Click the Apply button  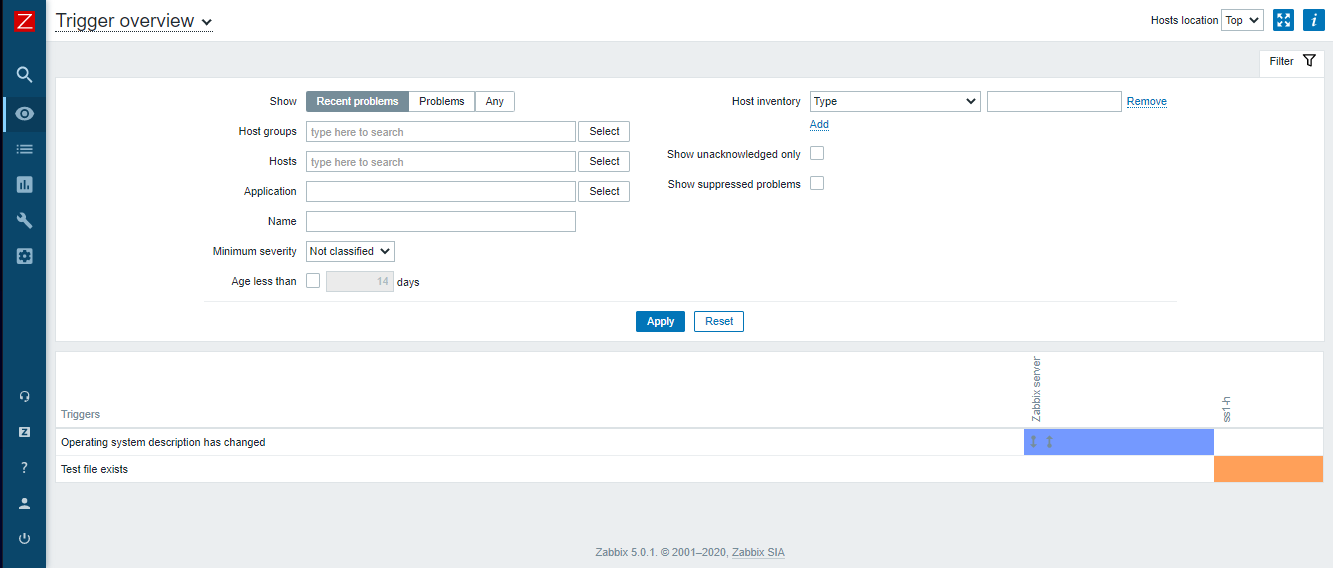pyautogui.click(x=660, y=321)
